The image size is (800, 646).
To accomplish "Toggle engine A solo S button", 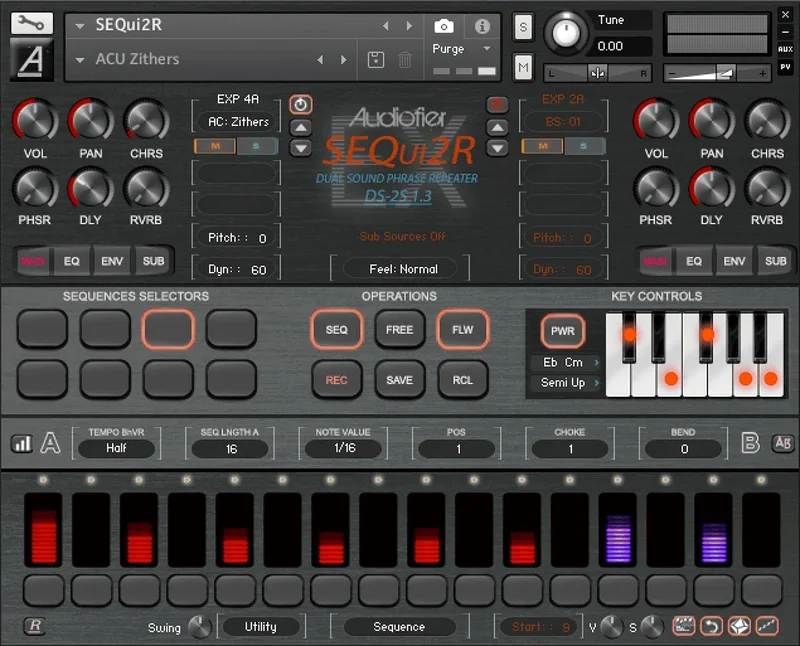I will (x=257, y=146).
